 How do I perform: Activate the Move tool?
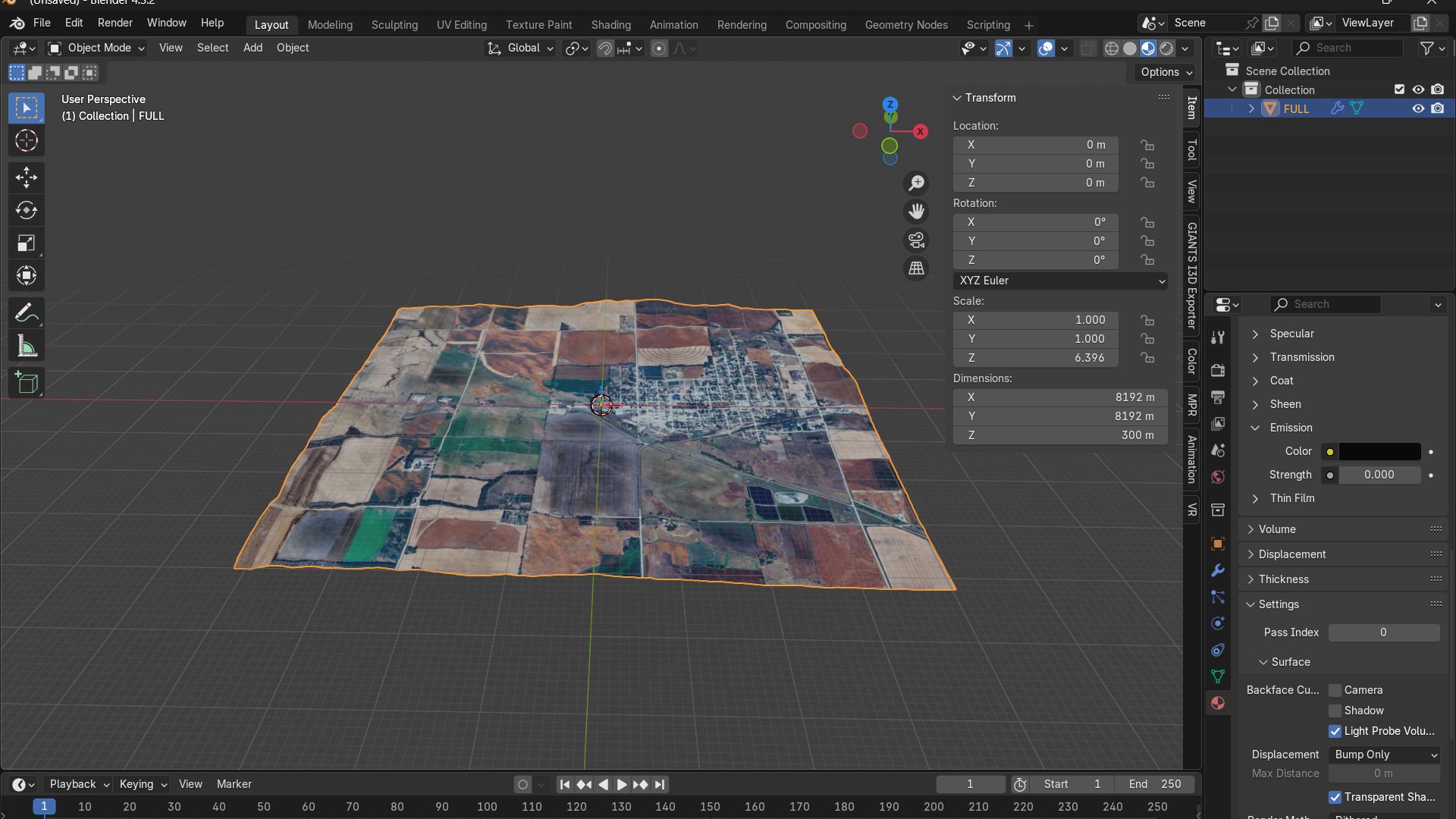(27, 177)
